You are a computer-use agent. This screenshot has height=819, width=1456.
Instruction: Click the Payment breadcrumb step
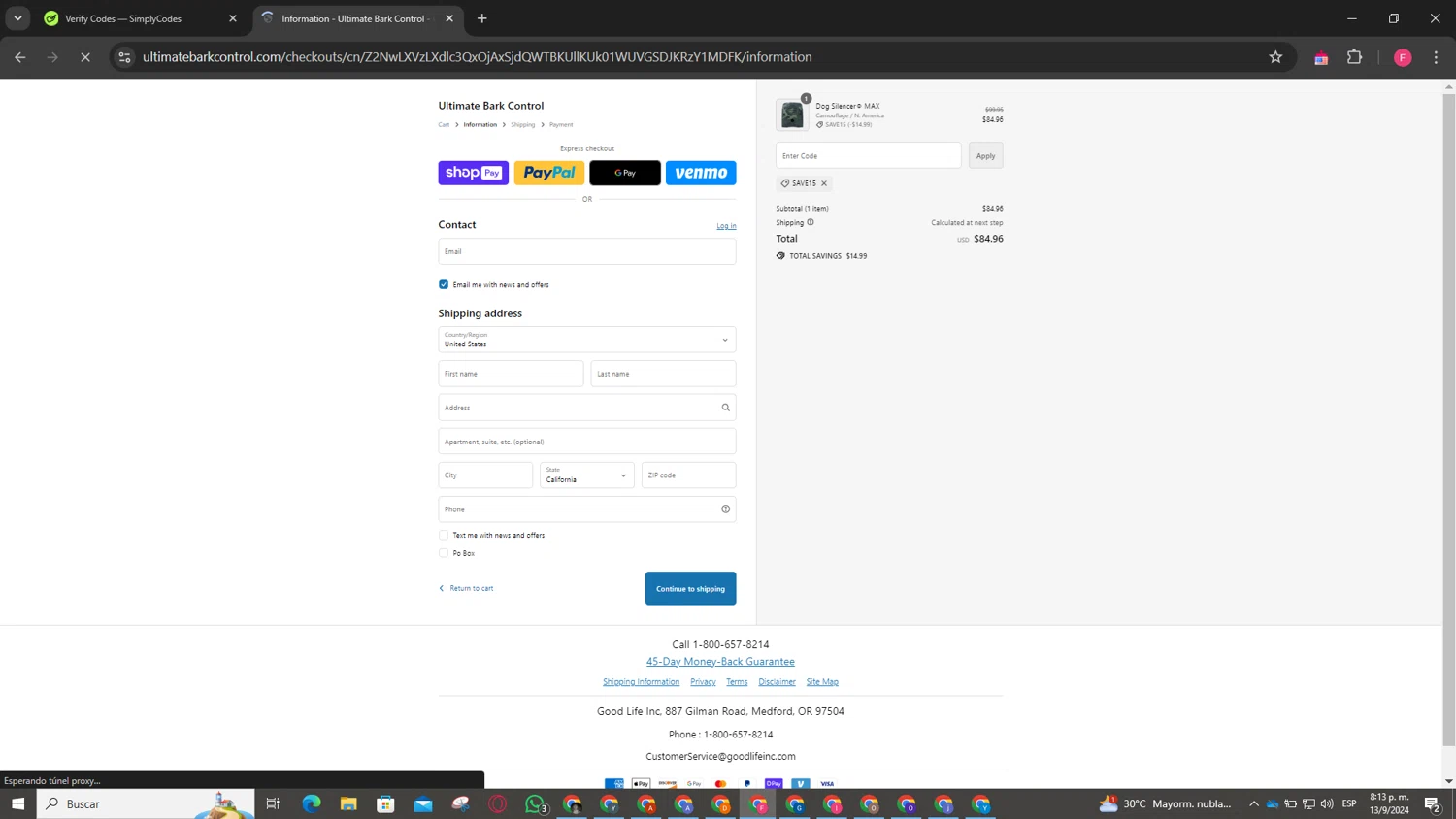pos(561,124)
